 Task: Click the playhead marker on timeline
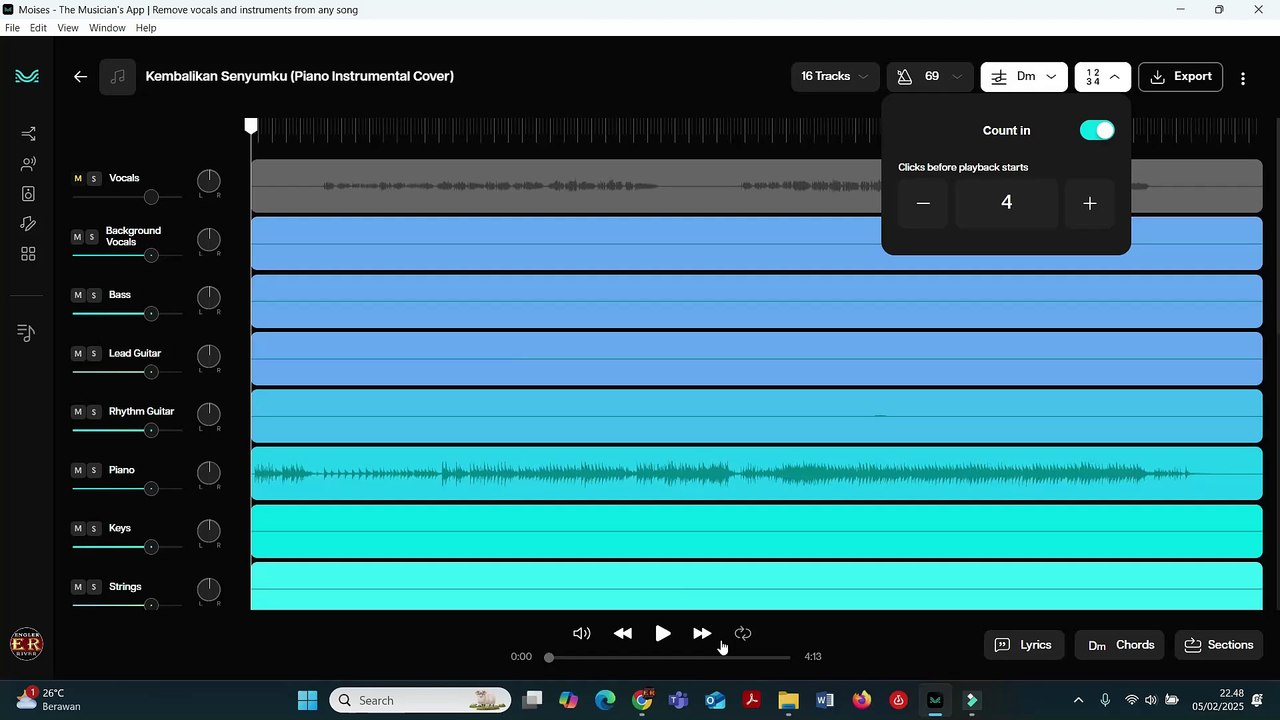(251, 125)
